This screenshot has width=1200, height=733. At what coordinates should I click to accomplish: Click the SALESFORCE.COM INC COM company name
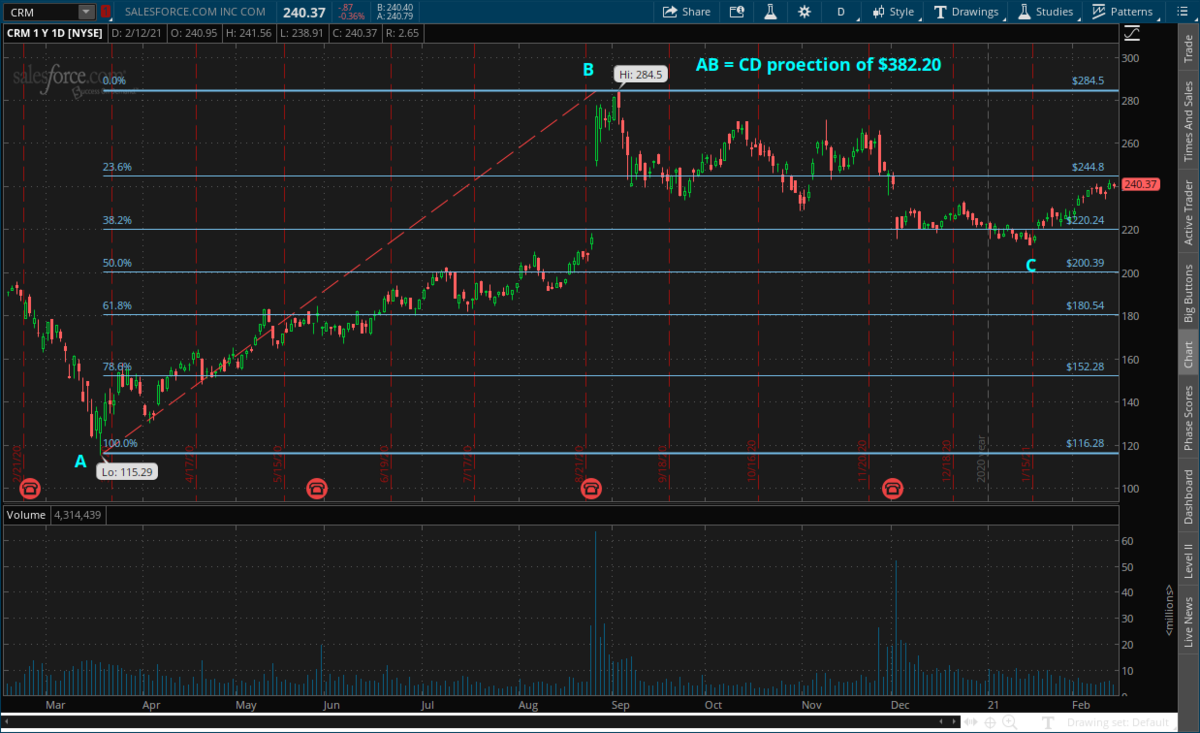(196, 12)
